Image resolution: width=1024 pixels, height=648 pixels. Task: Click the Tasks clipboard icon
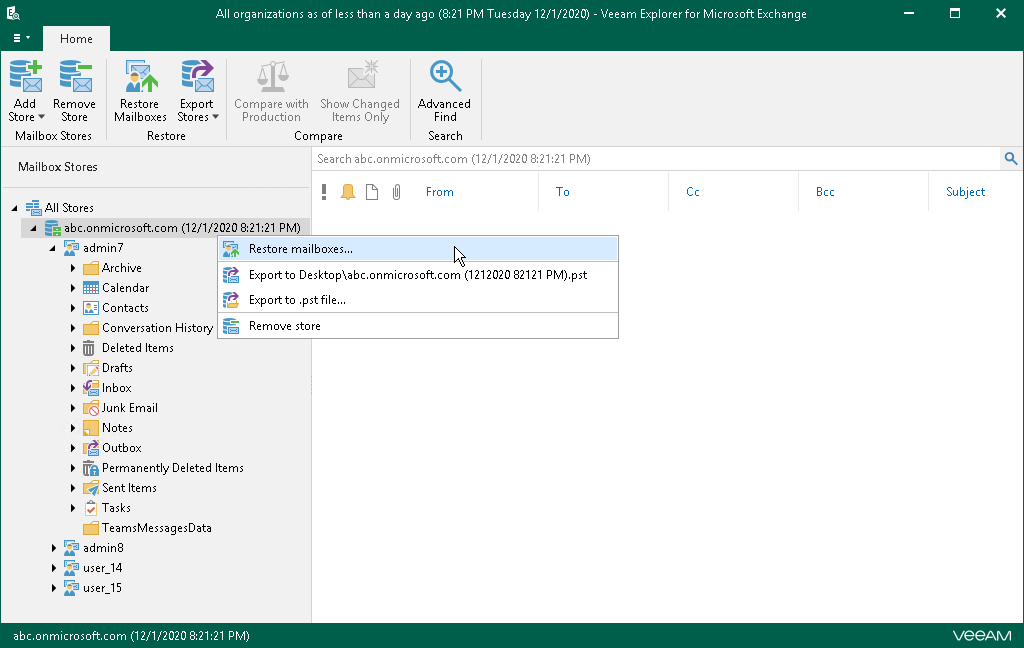(91, 508)
